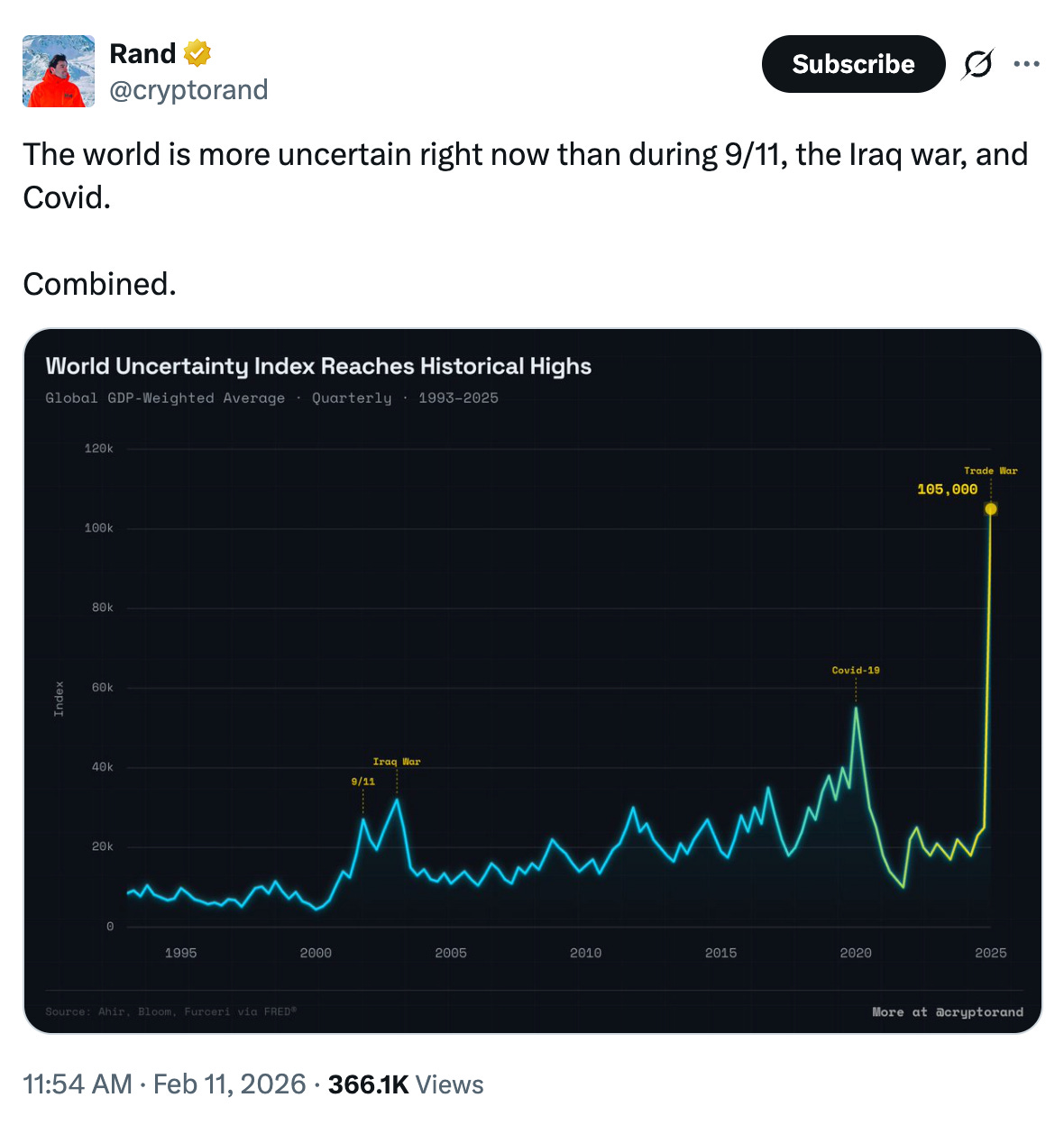Viewport: 1064px width, 1125px height.
Task: Click the 366.1K Views count
Action: [x=406, y=1084]
